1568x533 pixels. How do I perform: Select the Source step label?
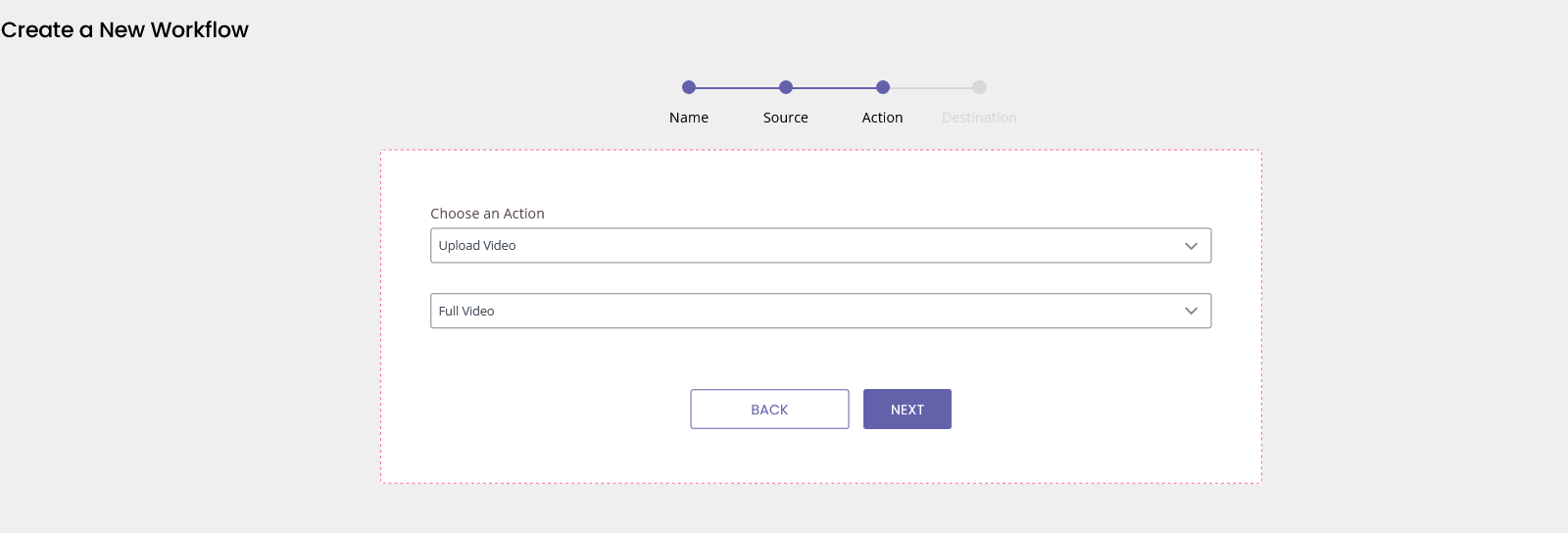point(786,118)
